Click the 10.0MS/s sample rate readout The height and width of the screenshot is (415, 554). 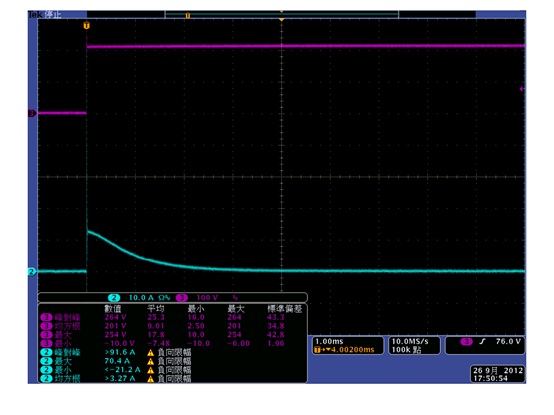coord(410,341)
